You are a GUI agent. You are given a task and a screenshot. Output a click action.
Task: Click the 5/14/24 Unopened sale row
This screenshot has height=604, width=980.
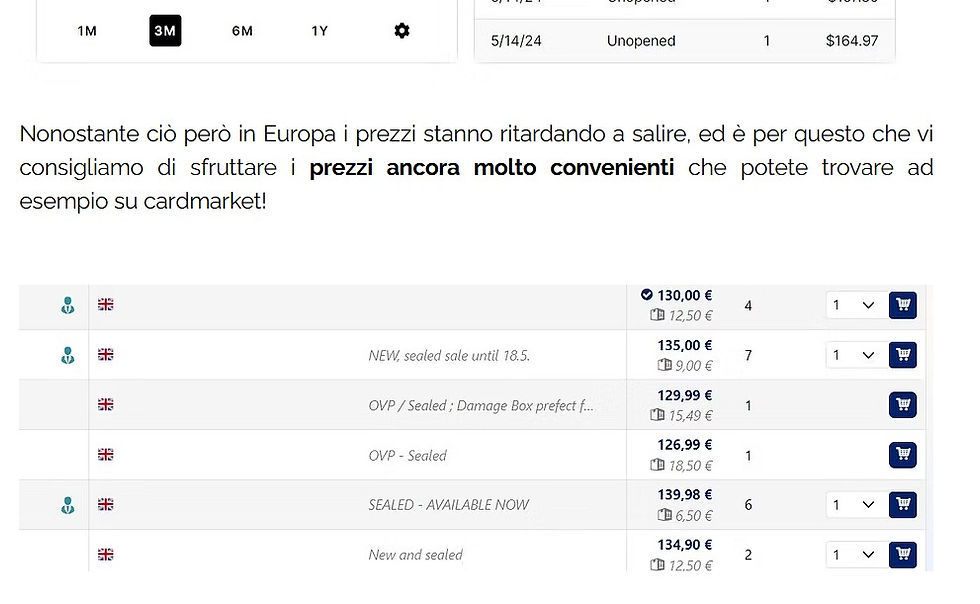pyautogui.click(x=684, y=41)
